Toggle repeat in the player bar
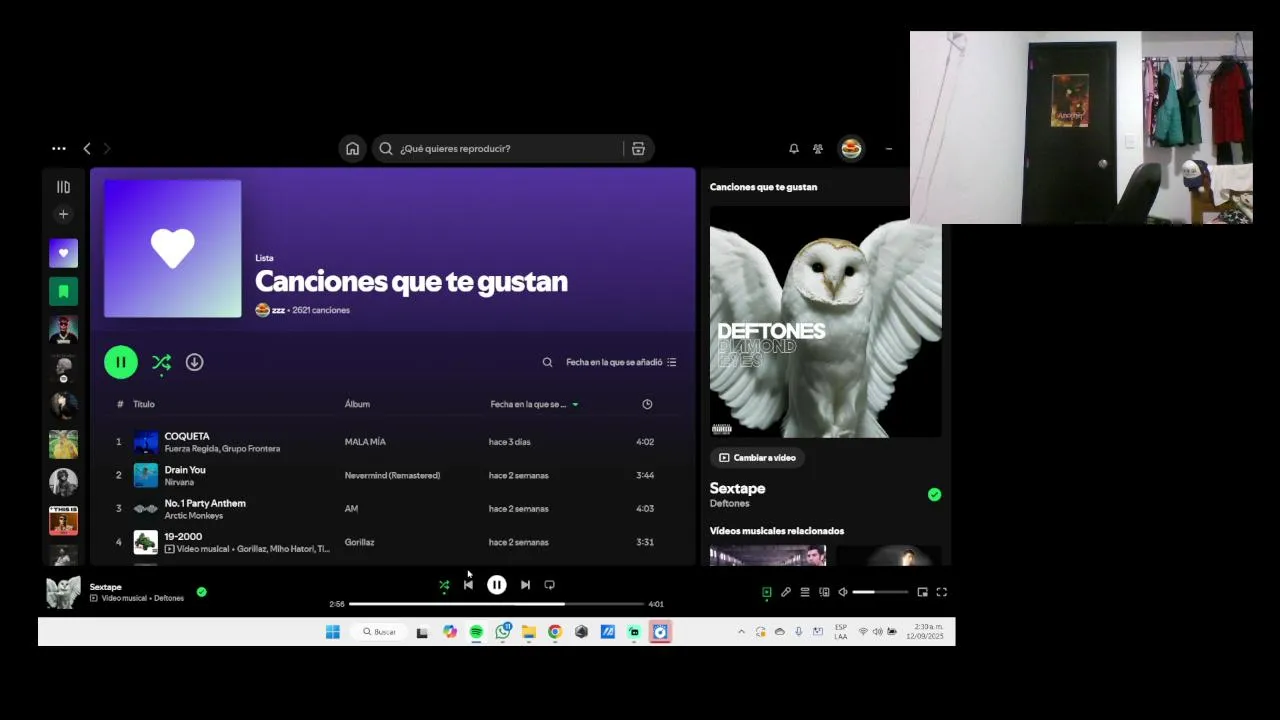Viewport: 1280px width, 720px height. point(549,585)
